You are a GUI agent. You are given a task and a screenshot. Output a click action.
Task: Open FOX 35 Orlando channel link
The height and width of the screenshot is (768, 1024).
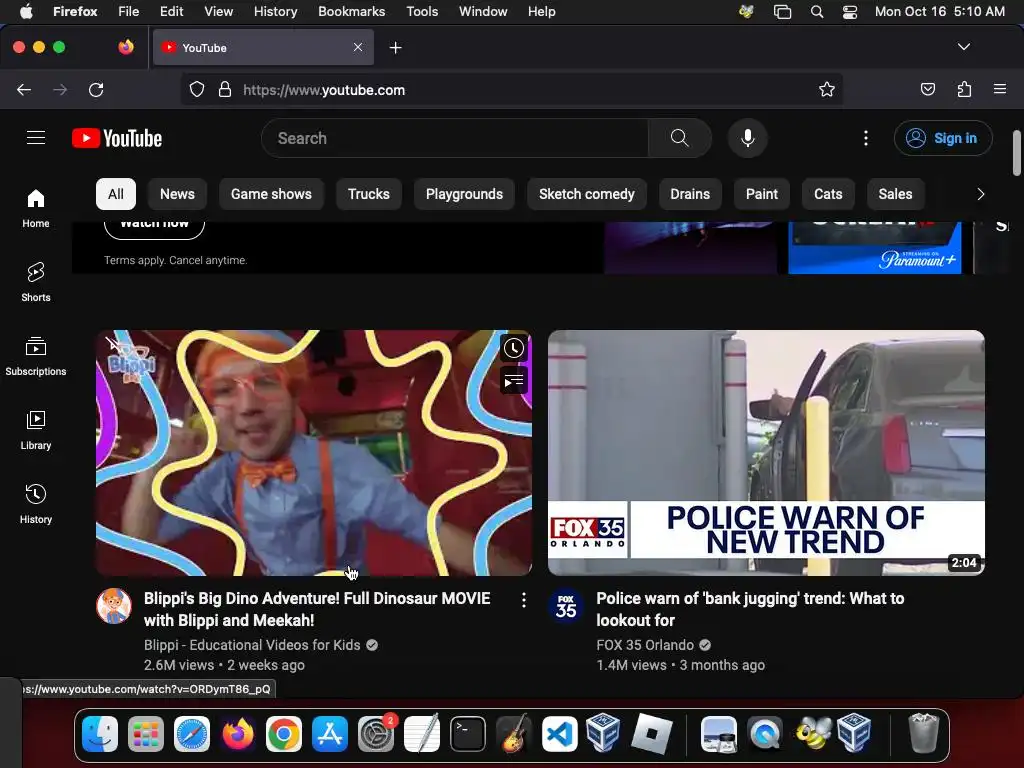click(x=645, y=645)
